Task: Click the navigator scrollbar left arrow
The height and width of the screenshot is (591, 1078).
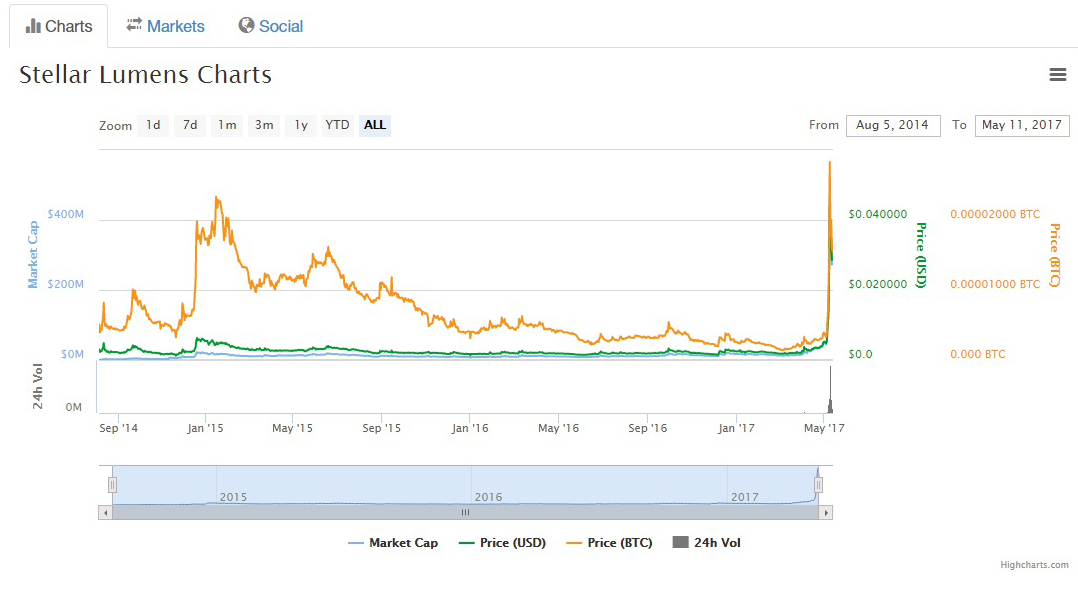Action: [105, 513]
